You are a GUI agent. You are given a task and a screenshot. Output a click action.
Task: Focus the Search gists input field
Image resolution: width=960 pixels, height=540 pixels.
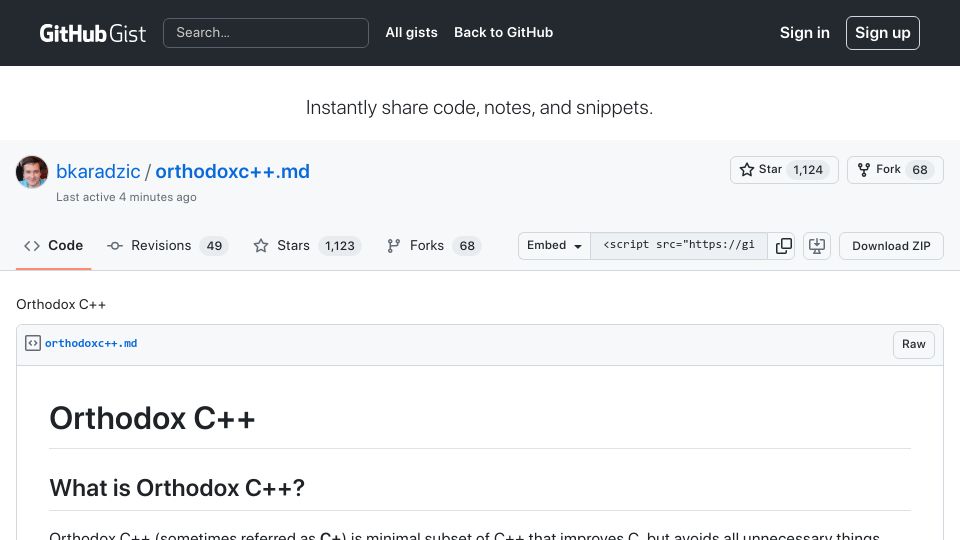pyautogui.click(x=266, y=33)
